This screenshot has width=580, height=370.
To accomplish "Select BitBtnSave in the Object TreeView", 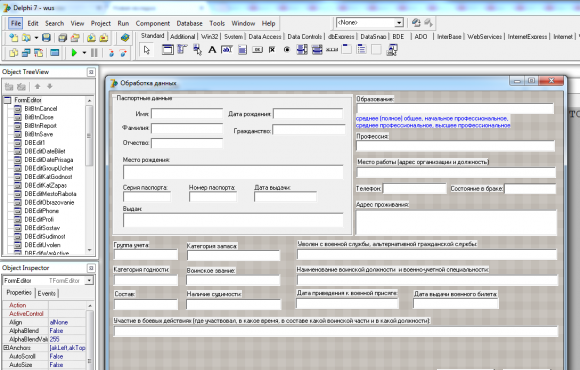I will tap(38, 134).
